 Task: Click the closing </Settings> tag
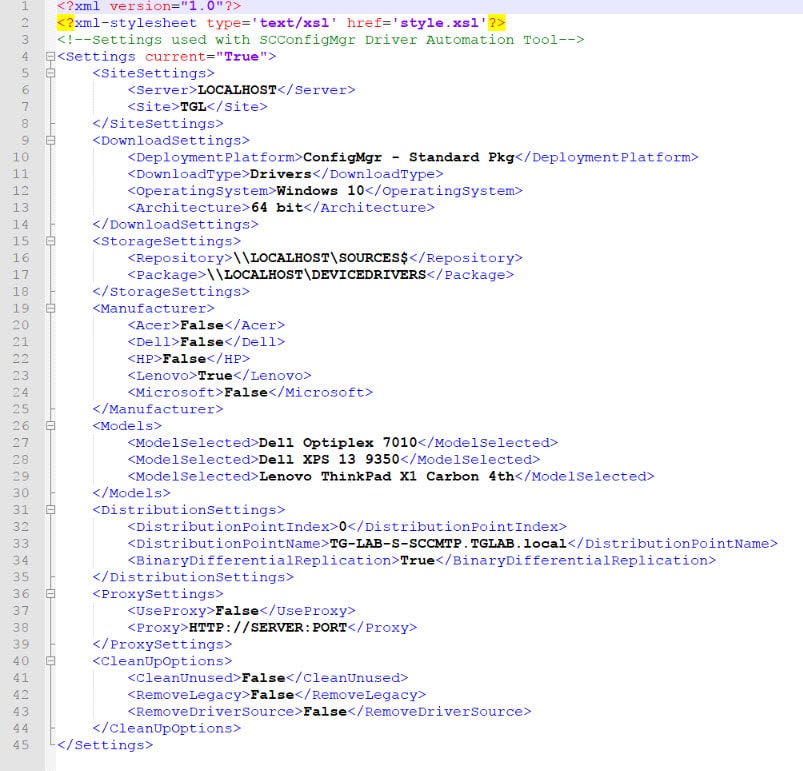click(105, 745)
